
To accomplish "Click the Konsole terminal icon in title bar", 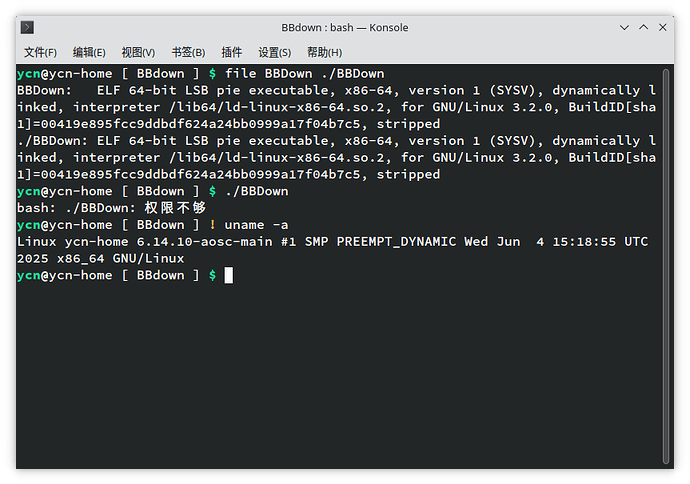I will click(27, 27).
